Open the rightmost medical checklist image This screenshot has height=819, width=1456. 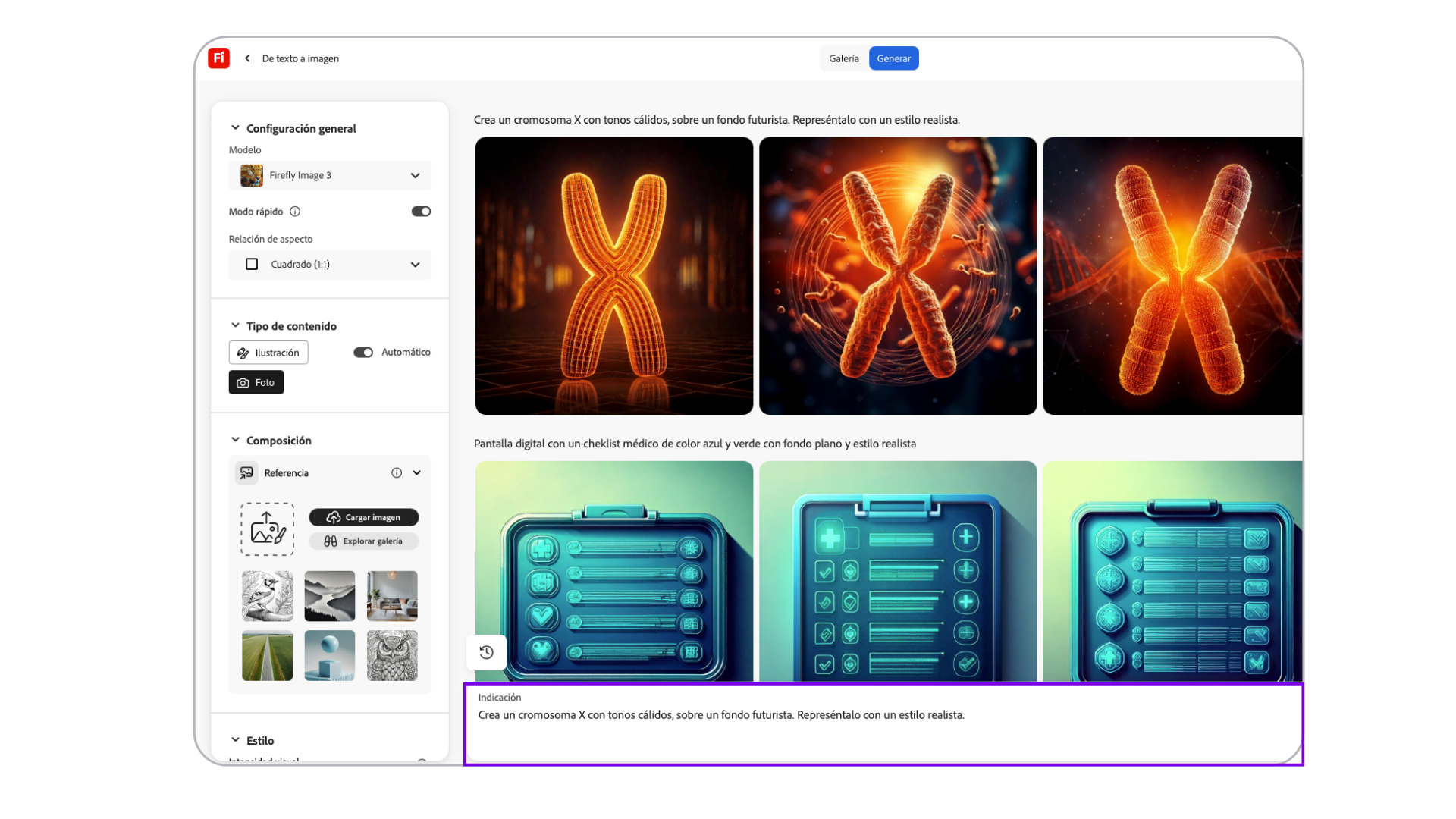(x=1172, y=571)
